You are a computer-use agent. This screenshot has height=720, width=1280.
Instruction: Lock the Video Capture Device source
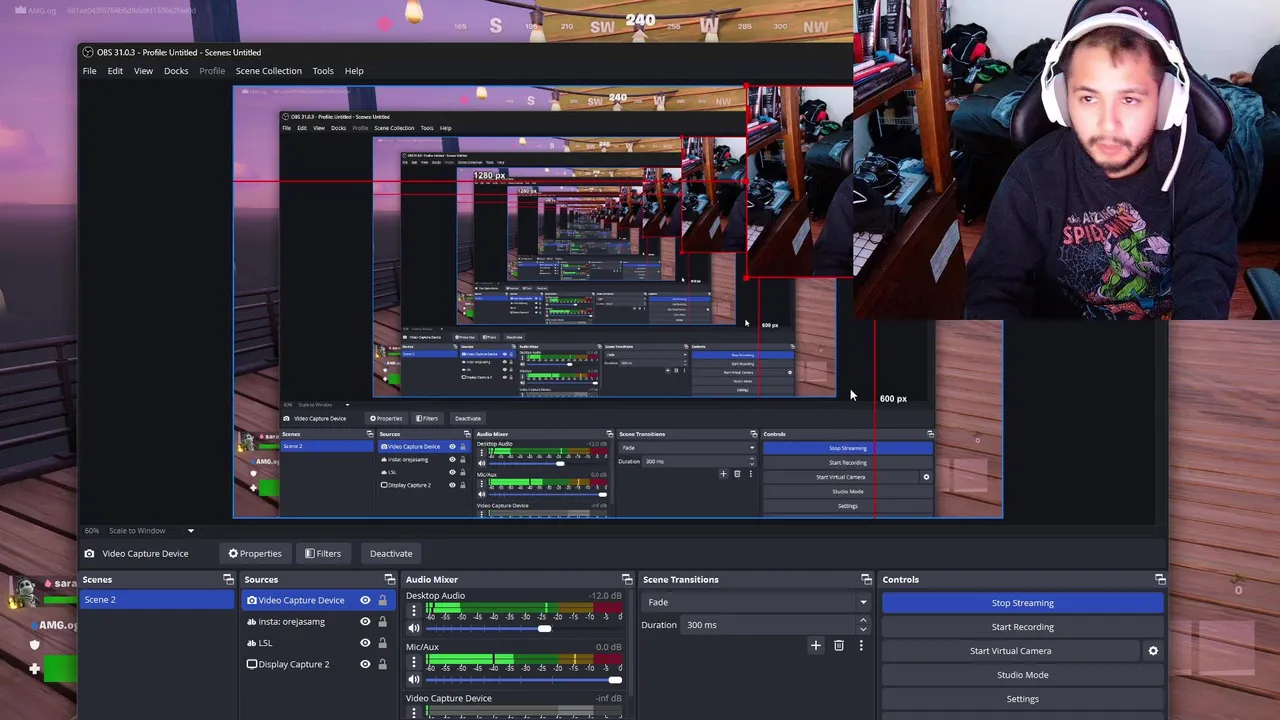(382, 600)
